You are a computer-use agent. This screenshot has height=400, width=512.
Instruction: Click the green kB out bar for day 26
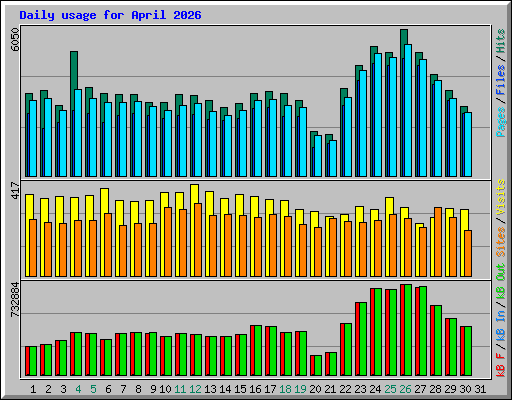(408, 330)
